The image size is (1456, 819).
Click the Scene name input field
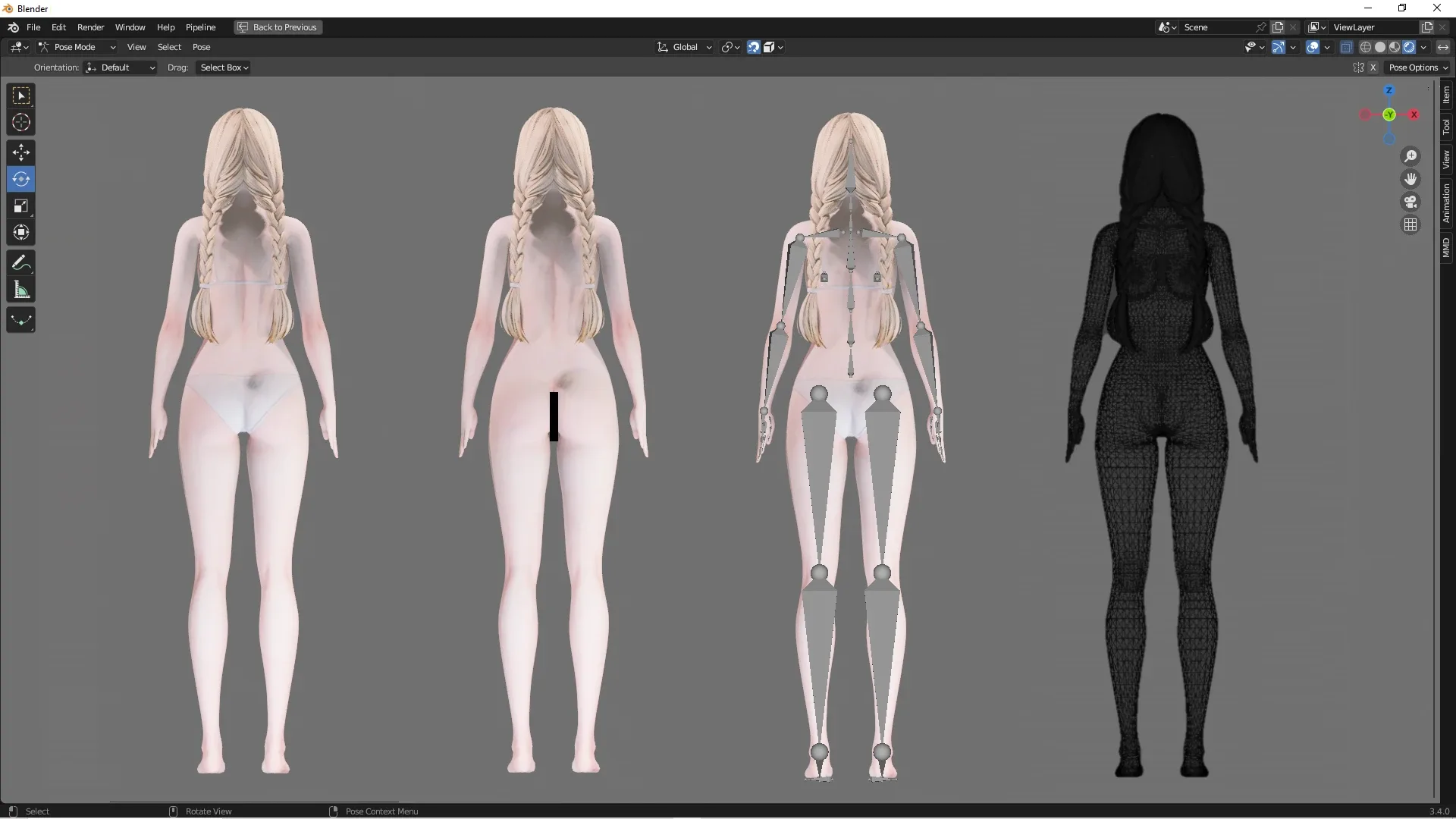click(x=1213, y=27)
